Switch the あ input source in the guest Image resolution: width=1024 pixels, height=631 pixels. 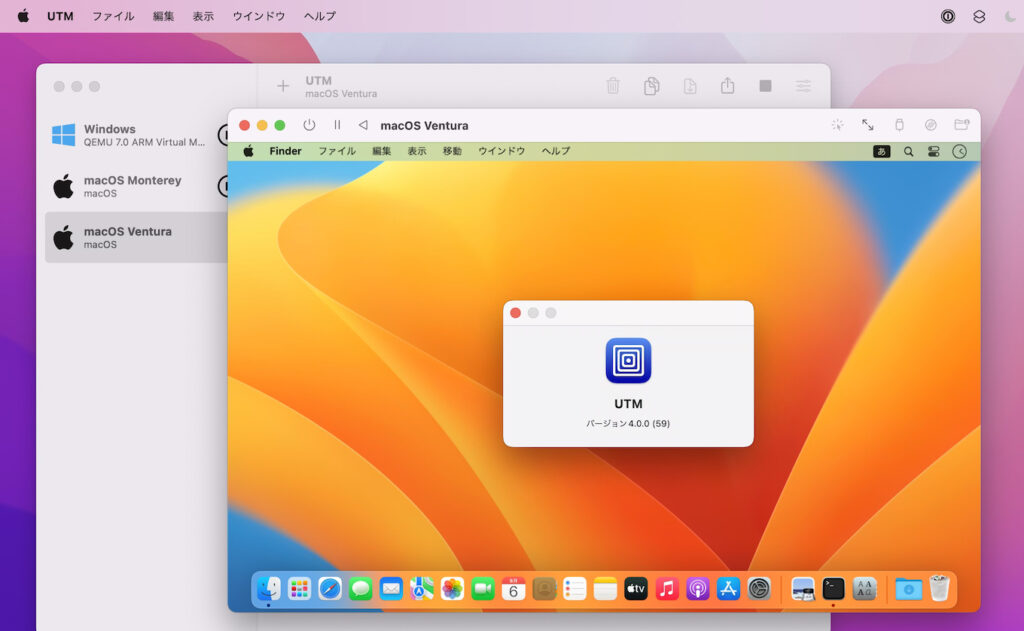click(x=880, y=151)
